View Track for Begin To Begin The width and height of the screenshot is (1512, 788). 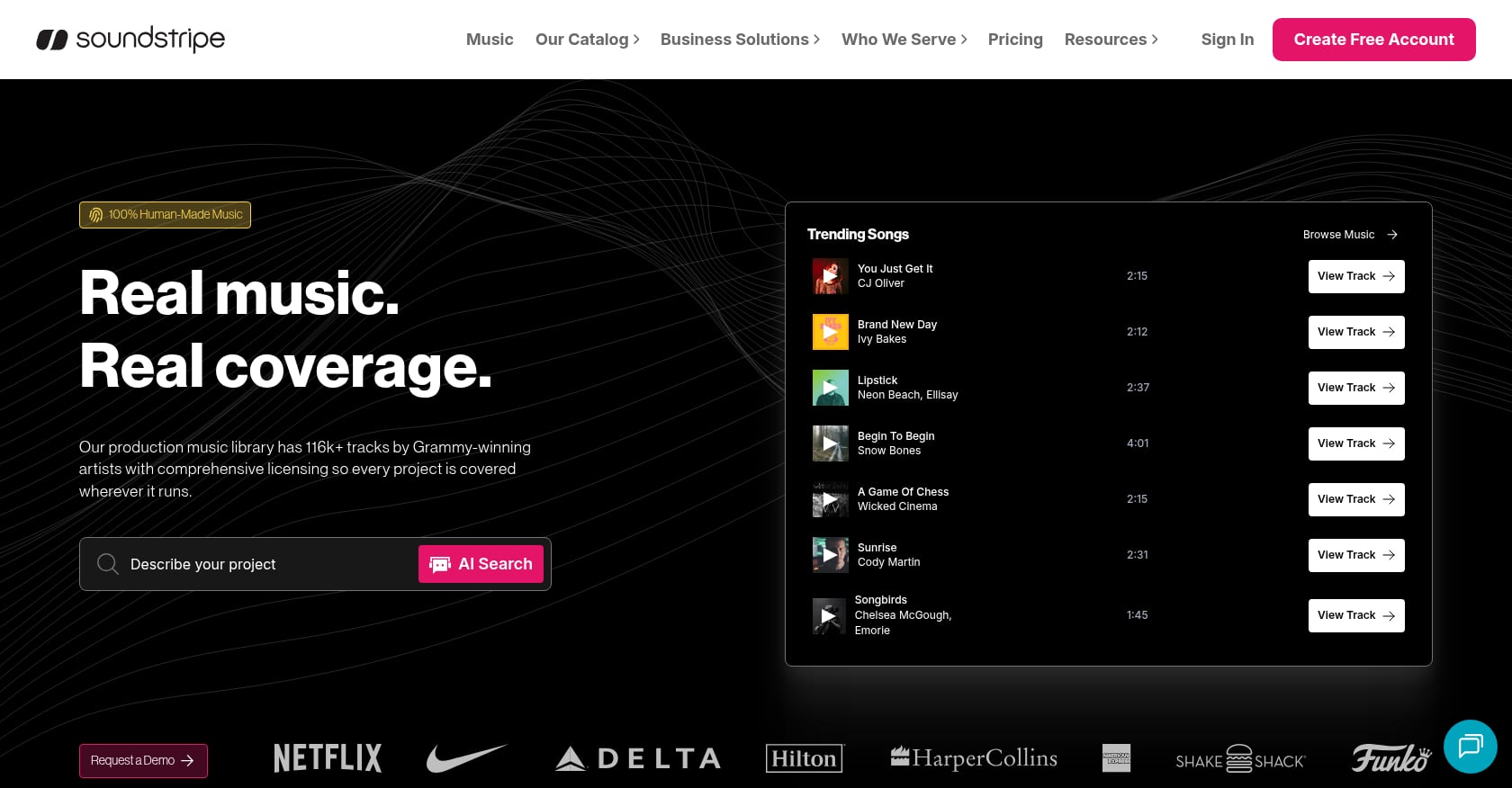click(x=1356, y=443)
